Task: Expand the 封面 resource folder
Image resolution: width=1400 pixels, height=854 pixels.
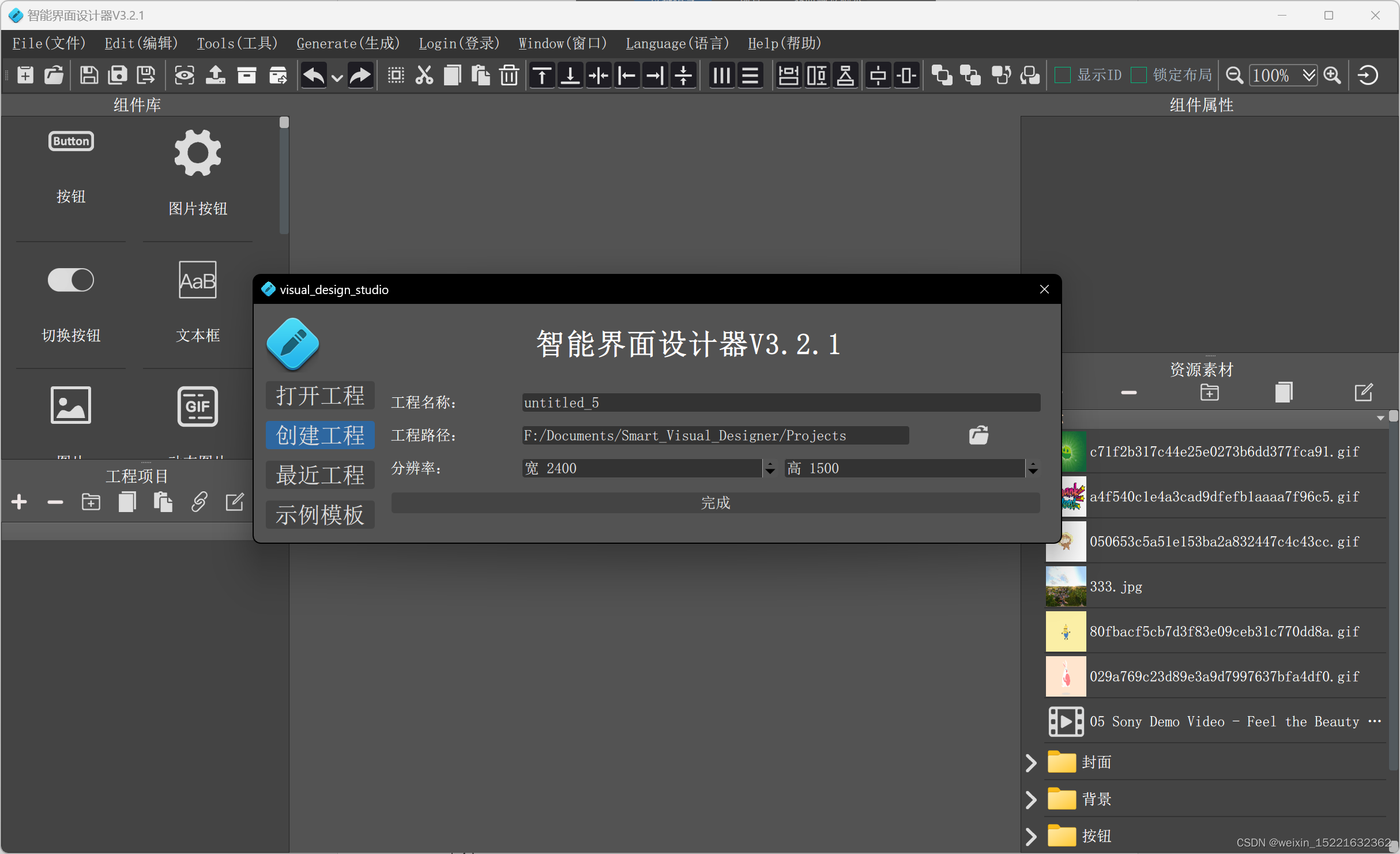Action: tap(1031, 762)
